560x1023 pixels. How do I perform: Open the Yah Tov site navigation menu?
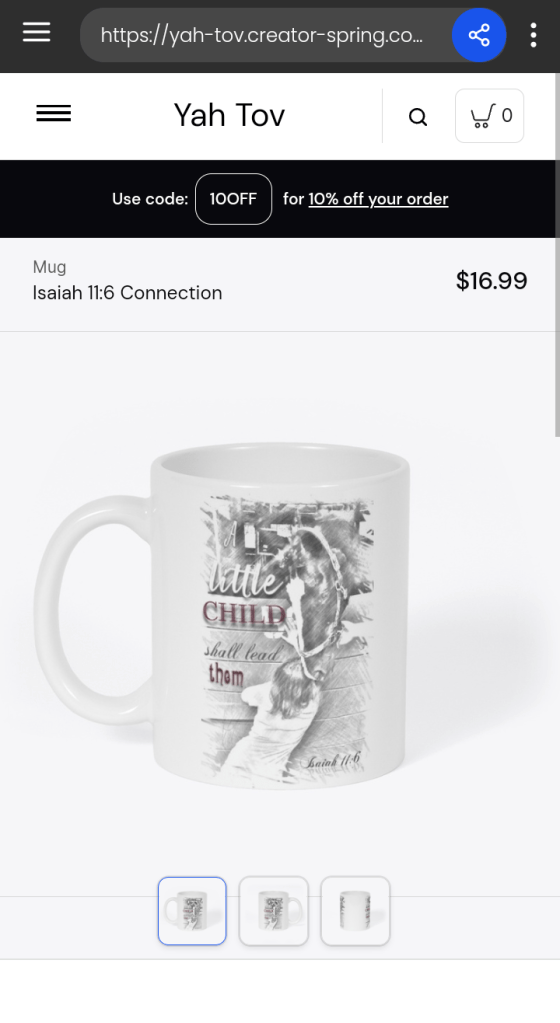[x=54, y=114]
